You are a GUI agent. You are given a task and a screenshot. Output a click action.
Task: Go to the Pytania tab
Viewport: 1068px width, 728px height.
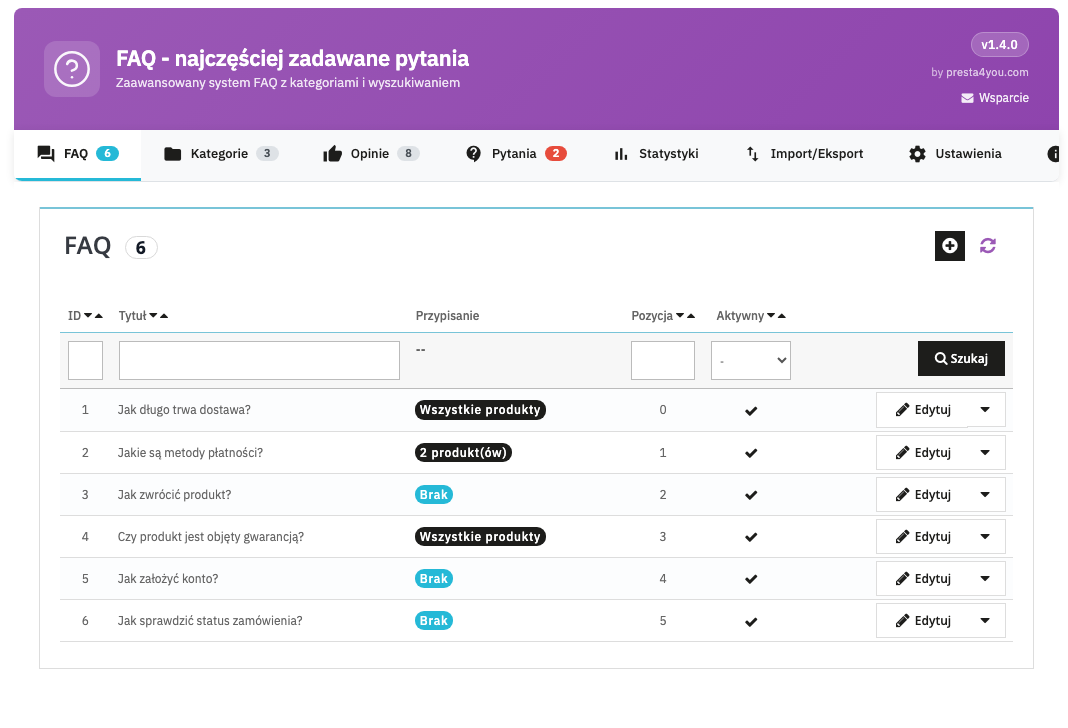coord(516,154)
